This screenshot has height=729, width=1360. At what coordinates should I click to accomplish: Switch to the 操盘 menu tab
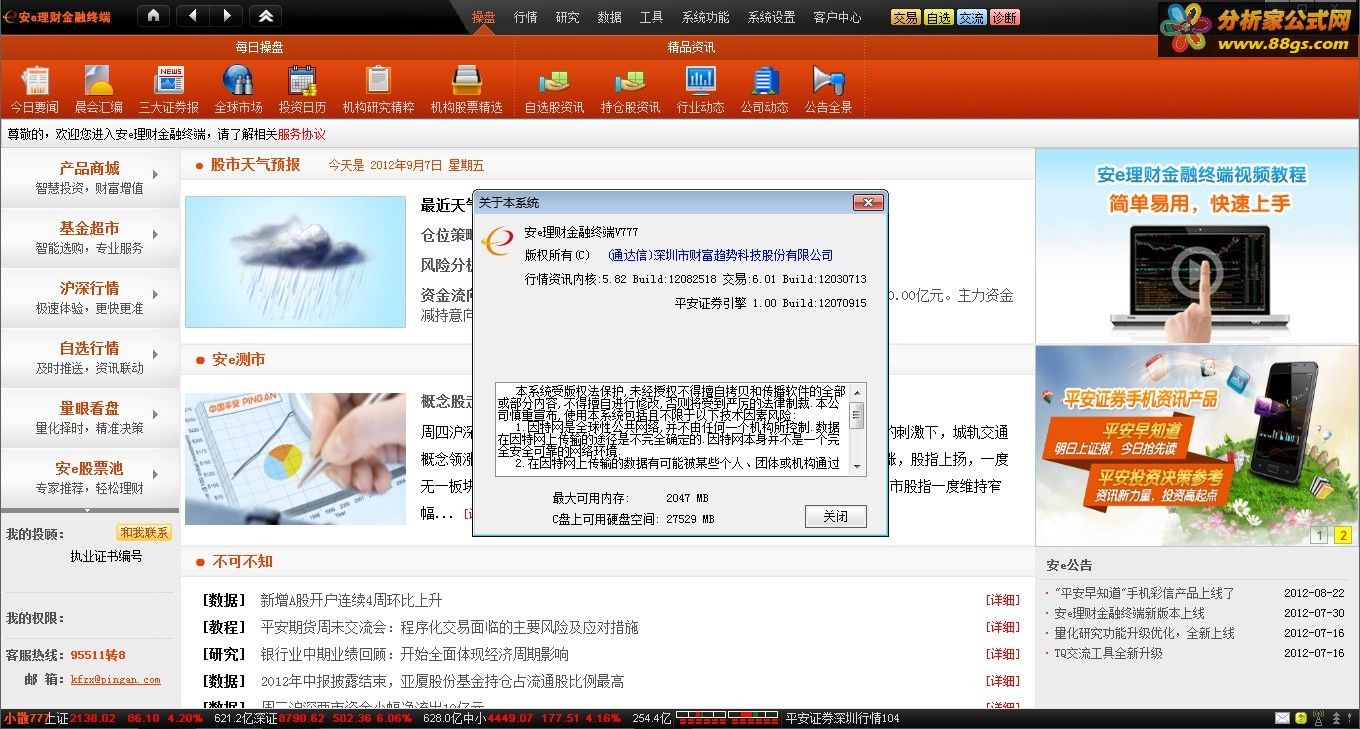point(484,17)
